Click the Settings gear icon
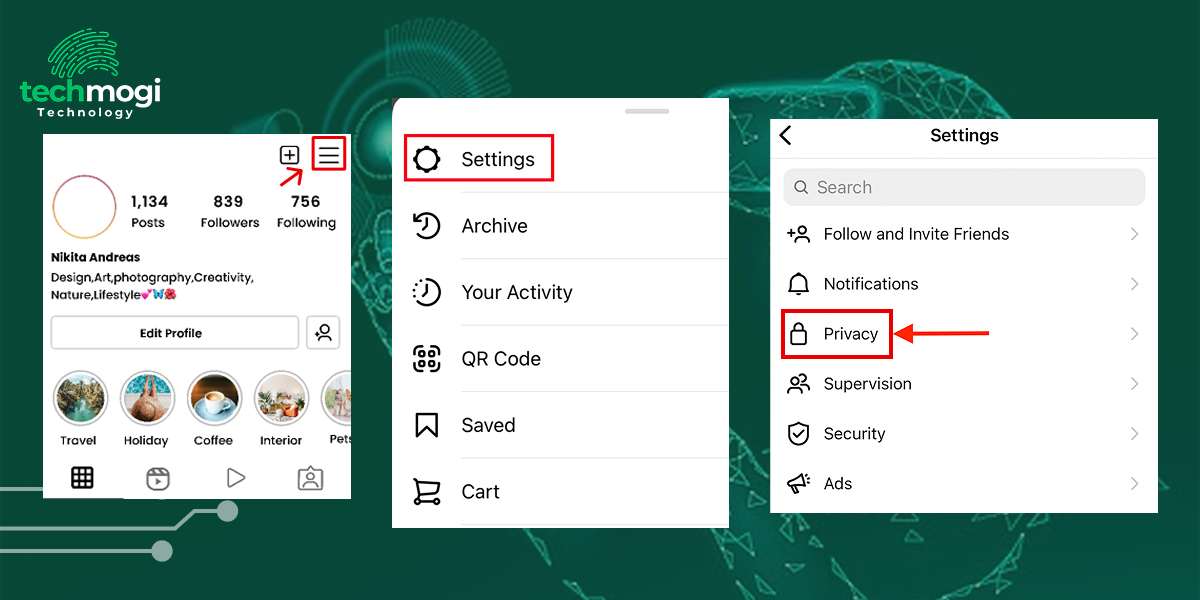The image size is (1200, 600). click(x=427, y=159)
